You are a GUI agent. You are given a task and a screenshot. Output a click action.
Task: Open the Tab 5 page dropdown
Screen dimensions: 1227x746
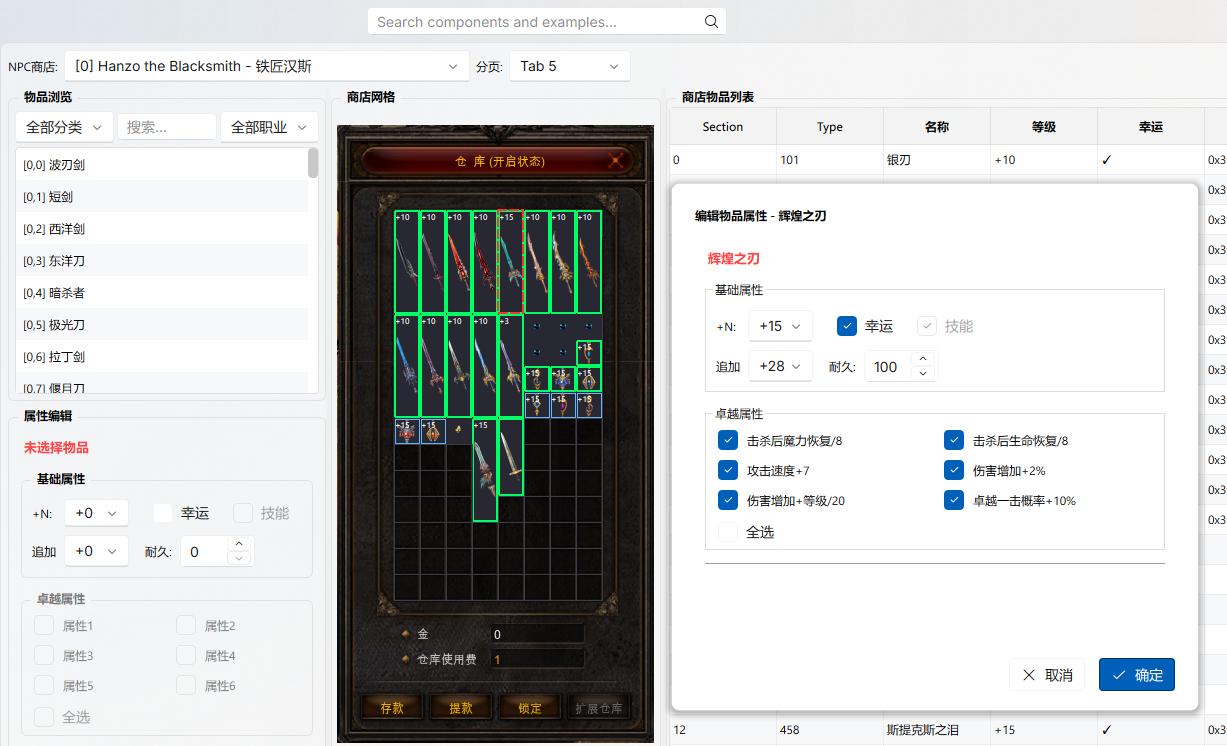pyautogui.click(x=570, y=66)
